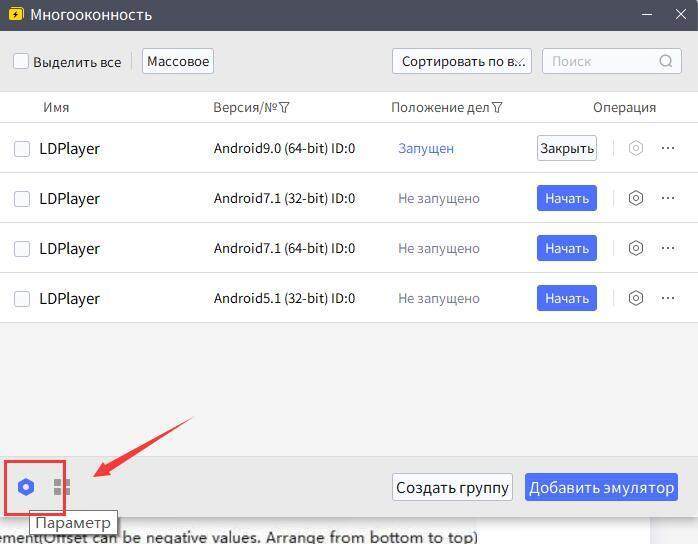Minimize the Многооконность window
This screenshot has height=544, width=698.
pos(647,14)
